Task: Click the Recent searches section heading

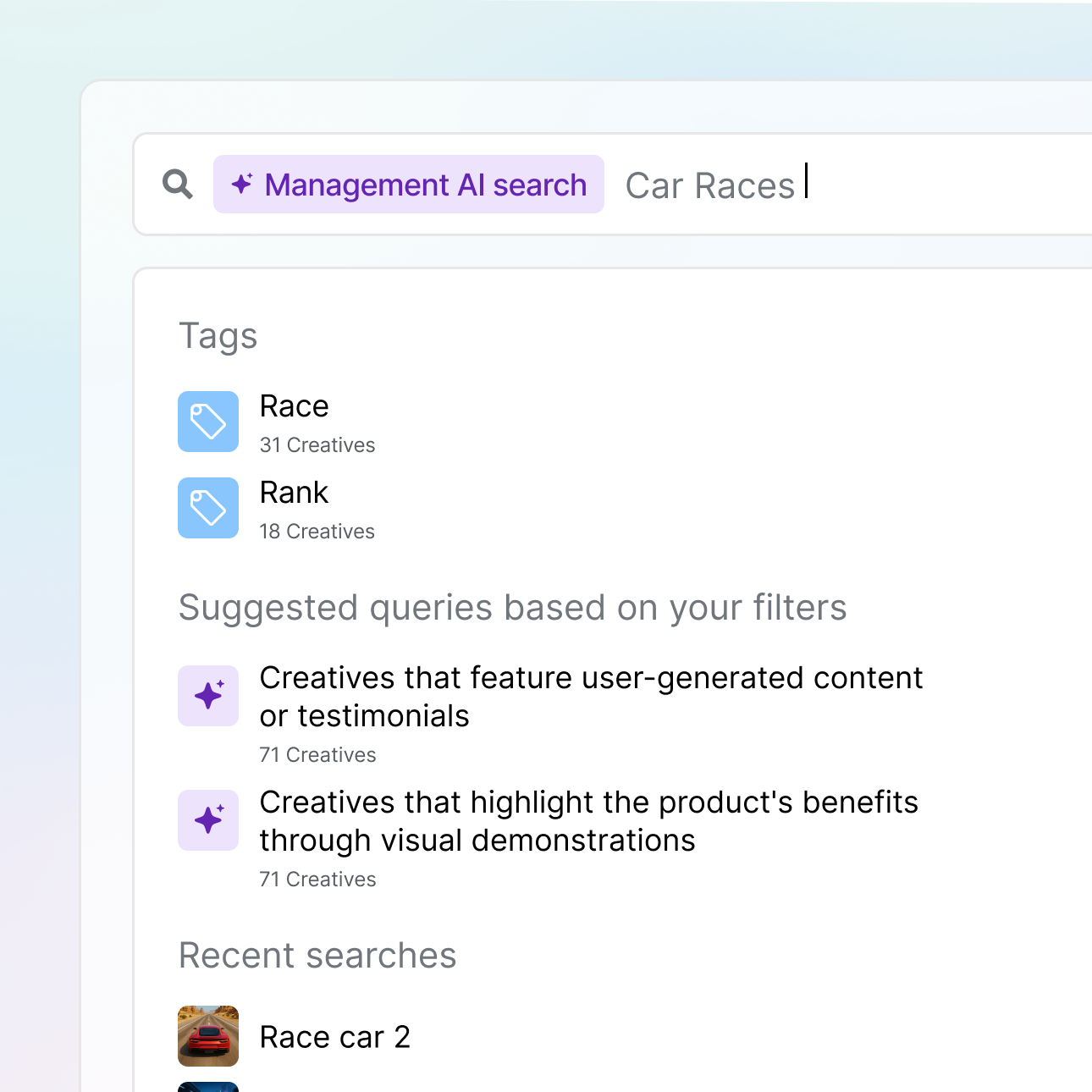Action: pos(317,956)
